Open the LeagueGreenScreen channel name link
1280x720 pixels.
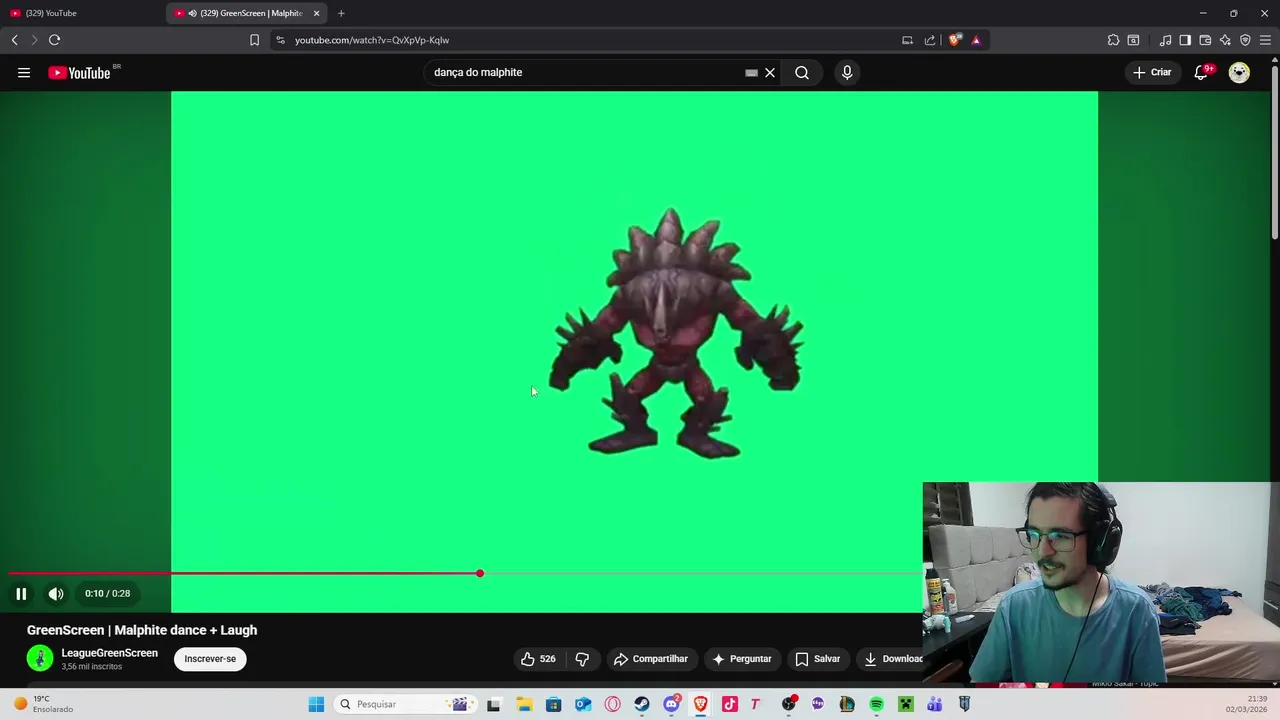click(x=110, y=653)
